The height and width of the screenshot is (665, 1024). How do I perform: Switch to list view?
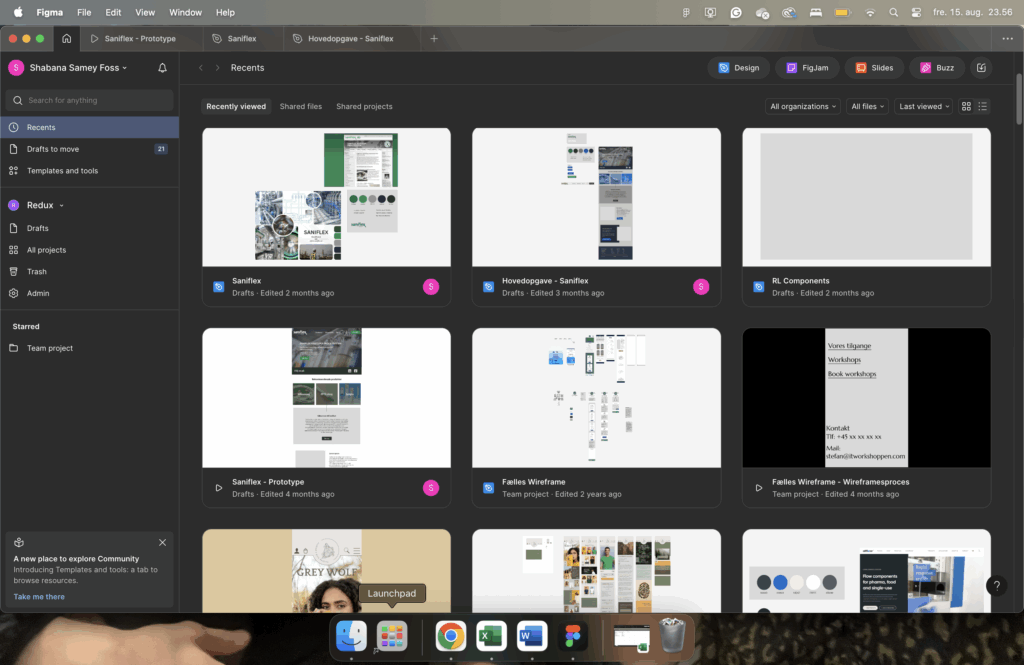point(983,106)
